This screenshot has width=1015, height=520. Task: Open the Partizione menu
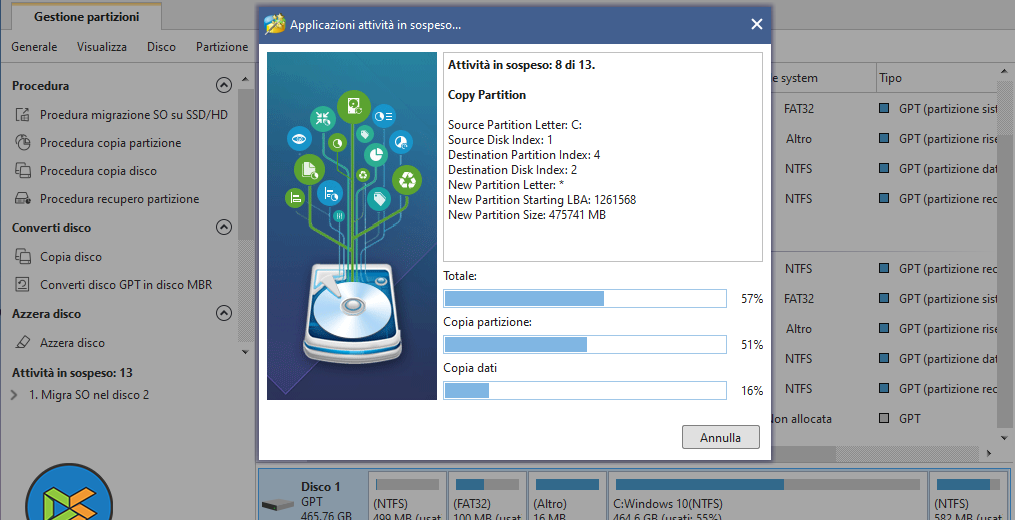(222, 47)
